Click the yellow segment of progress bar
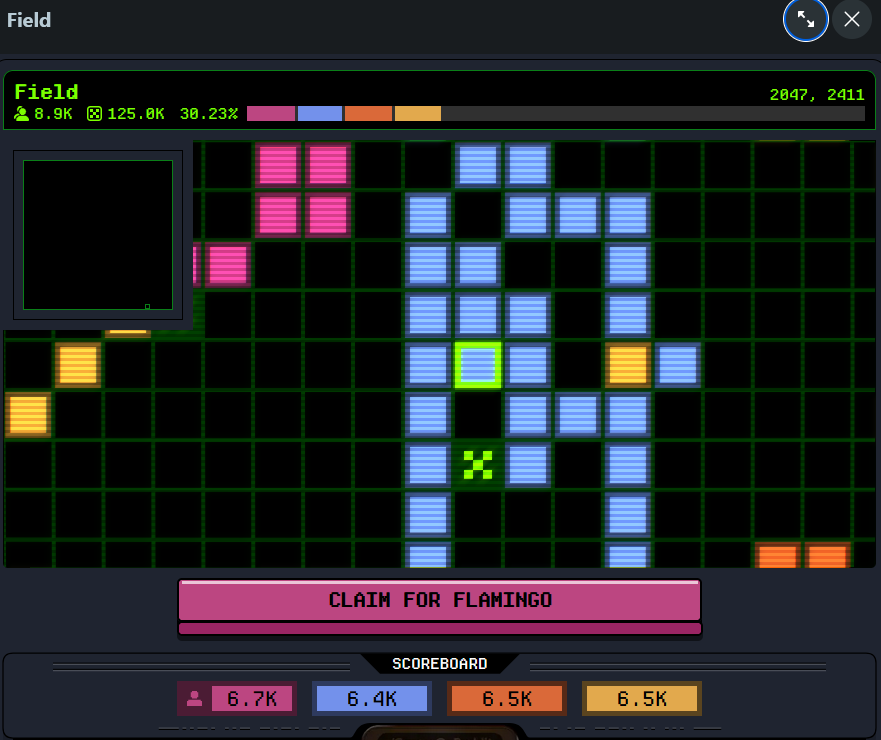 [418, 114]
